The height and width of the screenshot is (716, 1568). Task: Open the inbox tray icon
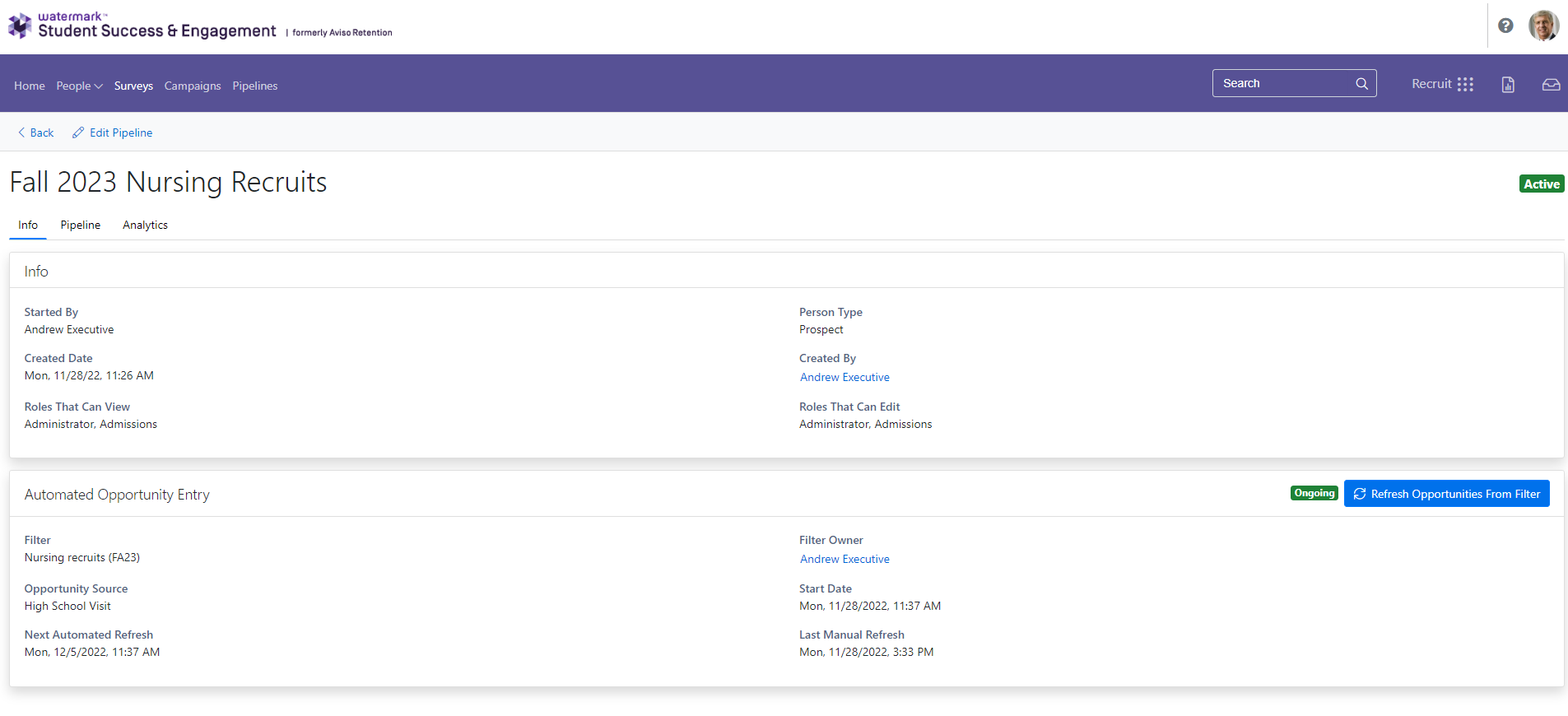(1551, 84)
